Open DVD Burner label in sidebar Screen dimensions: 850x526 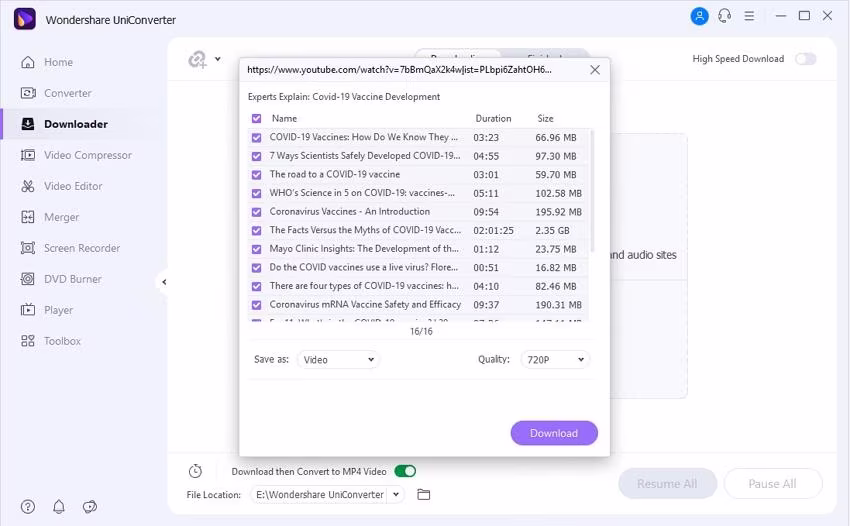coord(73,279)
